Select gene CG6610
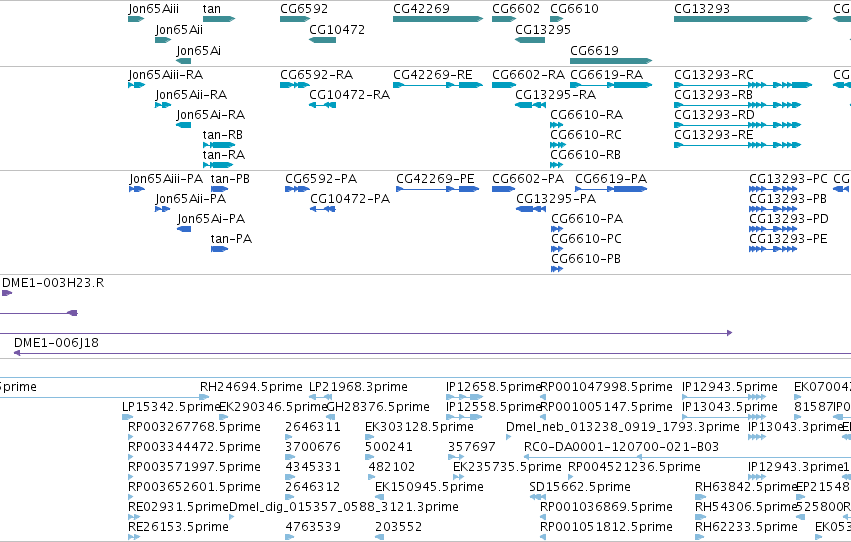The height and width of the screenshot is (542, 851). 556,19
